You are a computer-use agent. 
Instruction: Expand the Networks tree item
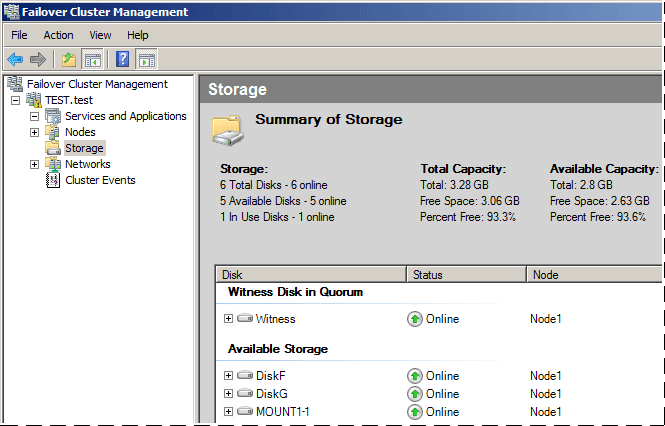(x=34, y=165)
